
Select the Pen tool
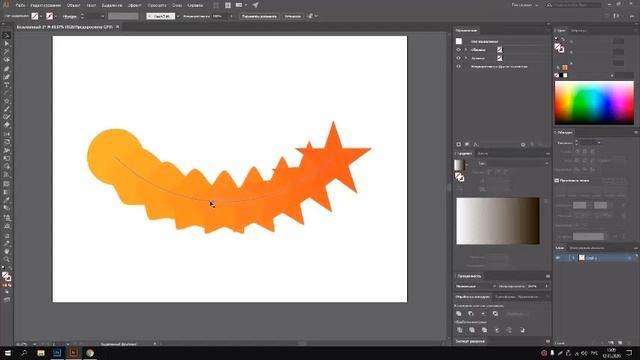(7, 69)
